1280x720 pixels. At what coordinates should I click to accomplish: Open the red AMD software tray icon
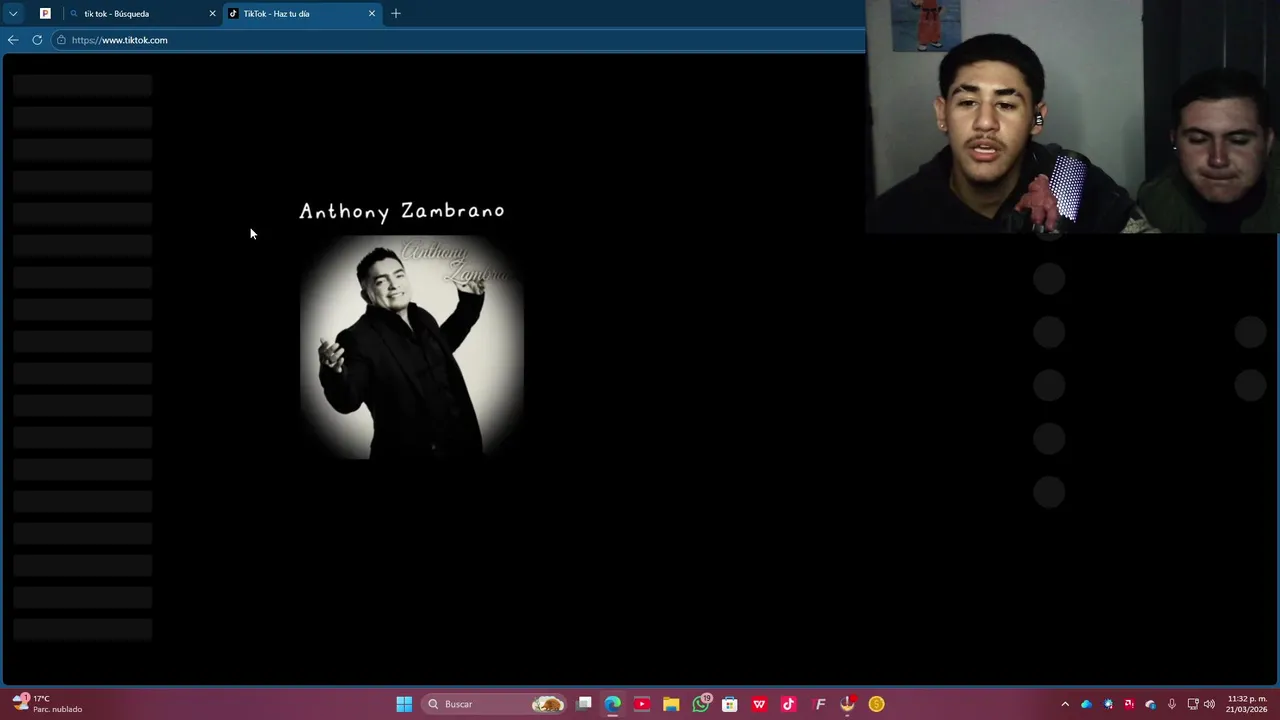(x=1129, y=704)
